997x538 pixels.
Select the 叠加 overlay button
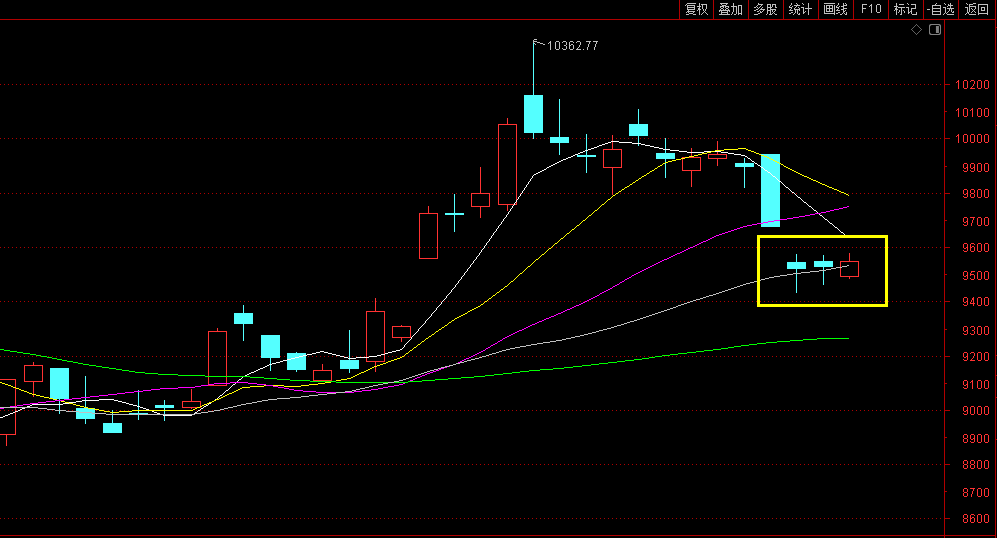[x=731, y=9]
